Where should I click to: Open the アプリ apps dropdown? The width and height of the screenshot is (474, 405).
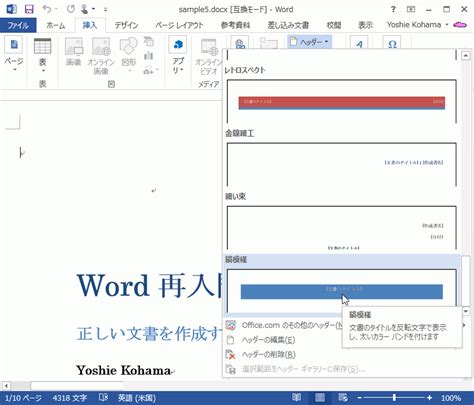178,56
